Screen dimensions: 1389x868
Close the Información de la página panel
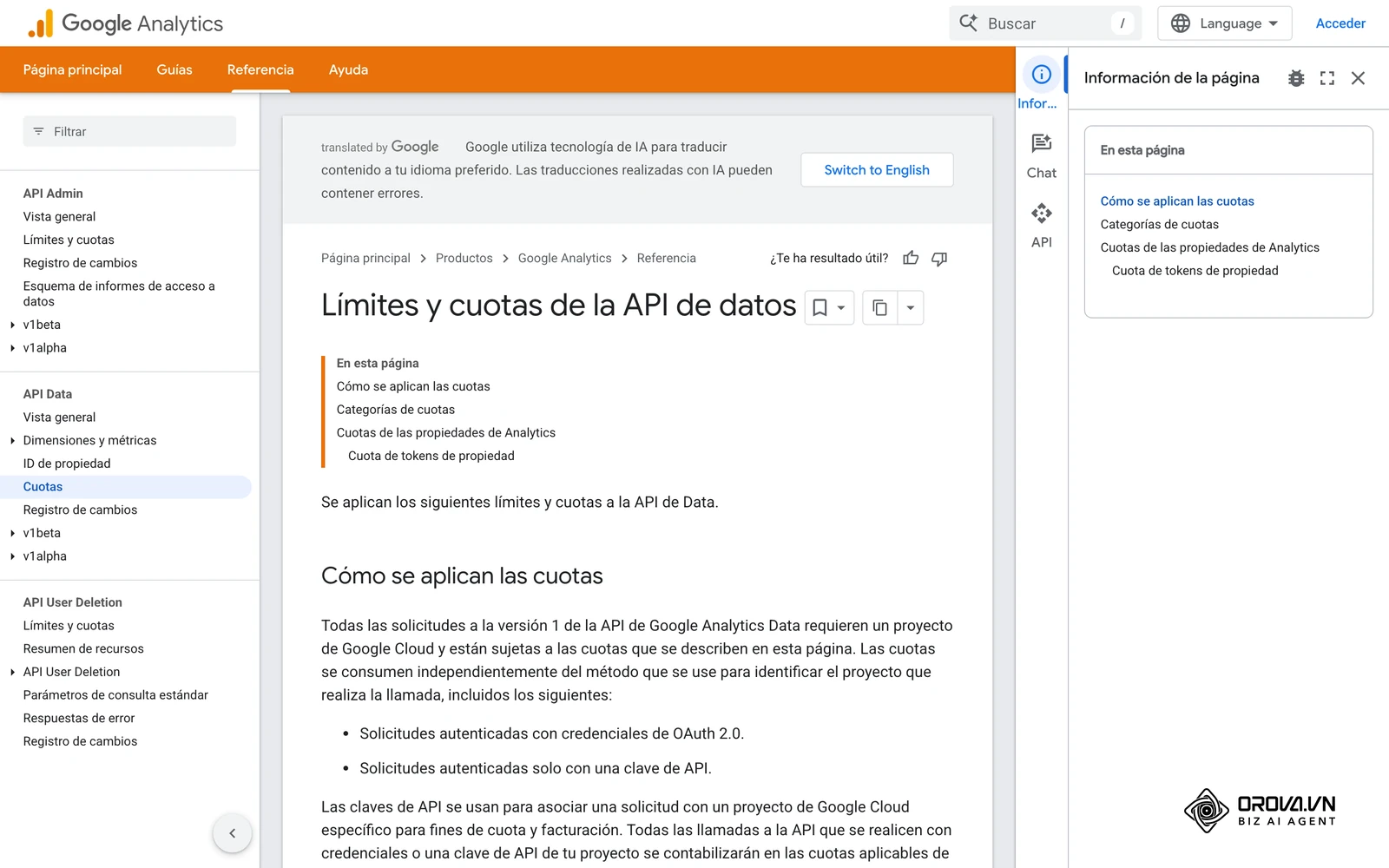click(1359, 78)
